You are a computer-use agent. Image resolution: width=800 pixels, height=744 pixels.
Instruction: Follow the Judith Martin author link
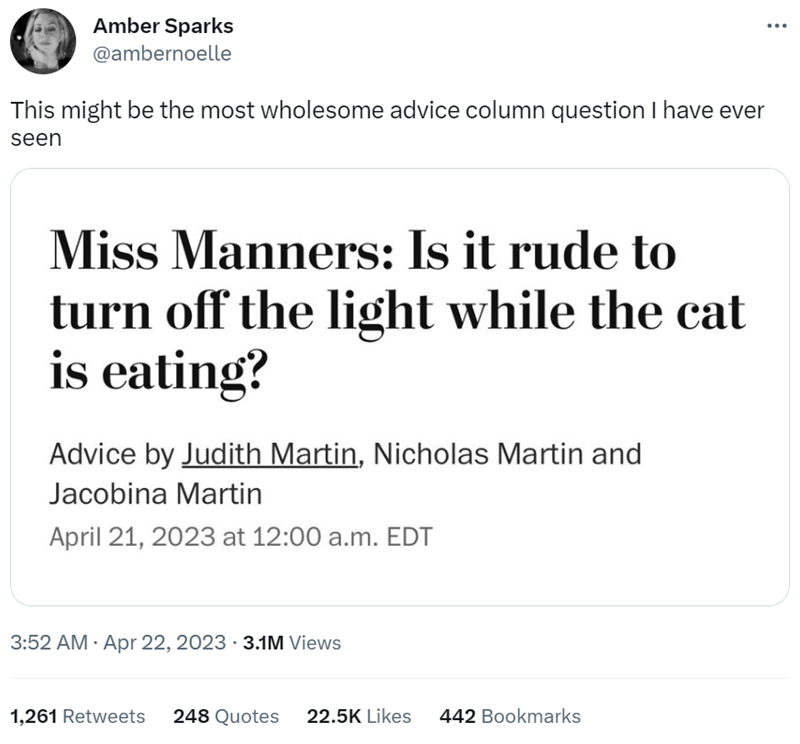point(269,454)
